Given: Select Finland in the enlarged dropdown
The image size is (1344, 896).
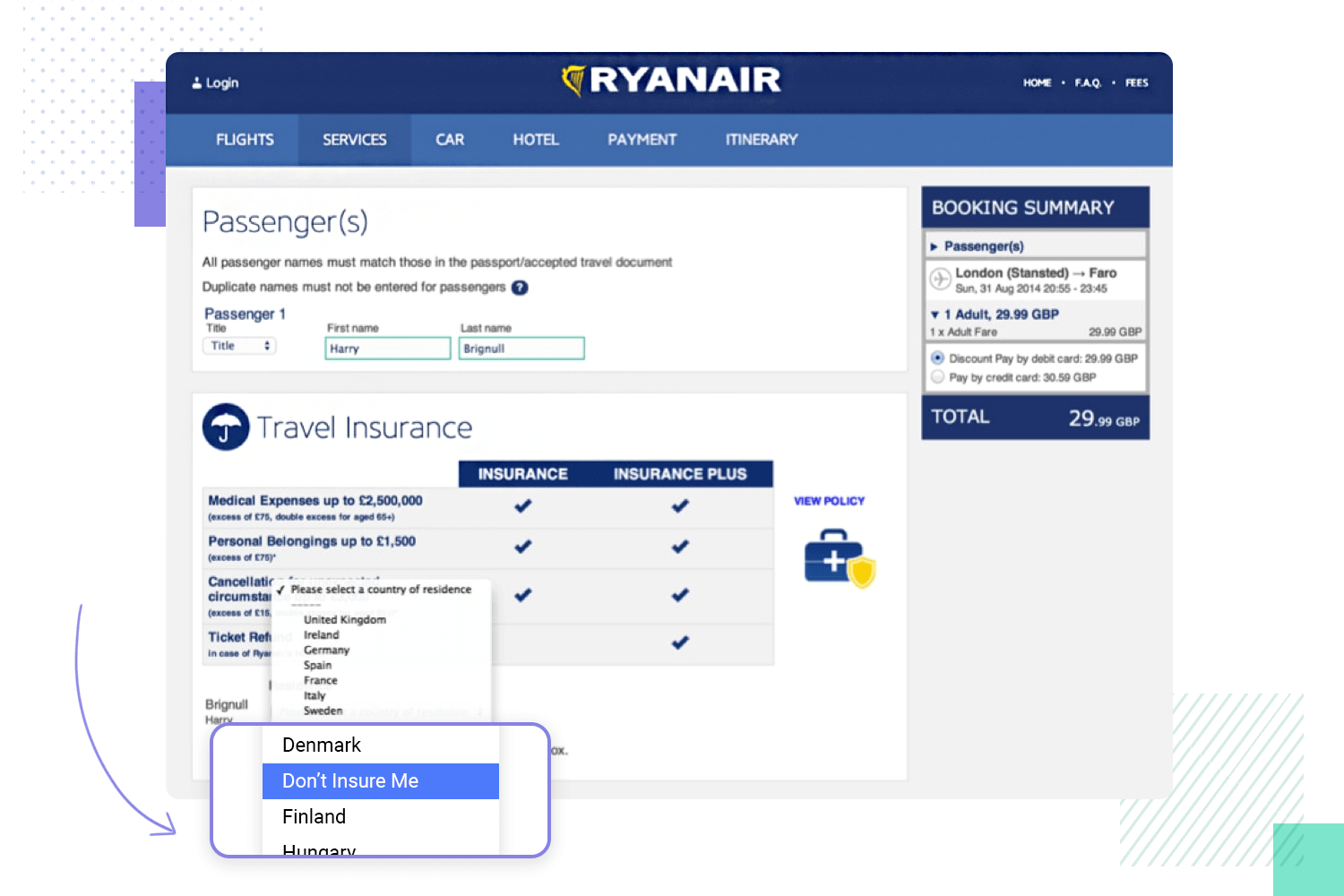Looking at the screenshot, I should click(381, 817).
